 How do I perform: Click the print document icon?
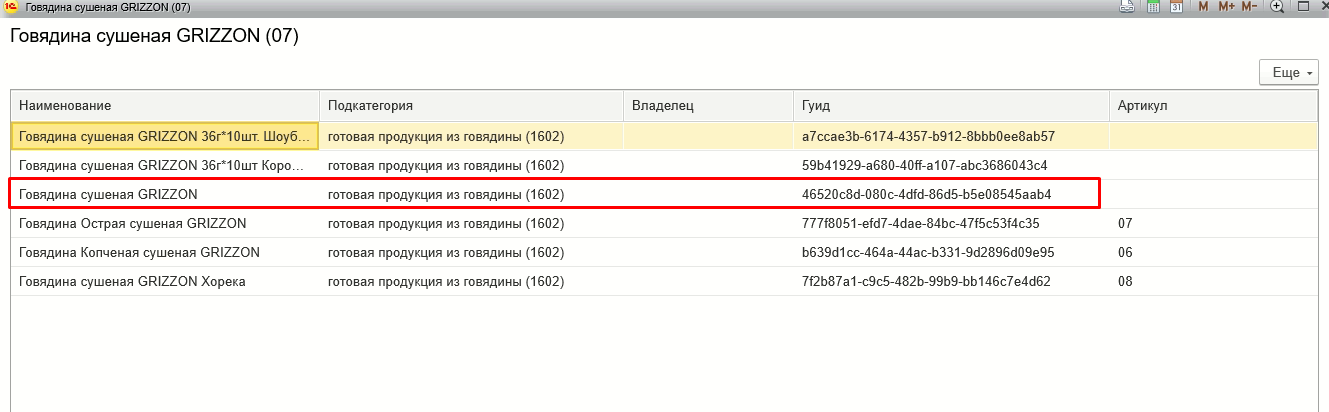click(x=1127, y=7)
